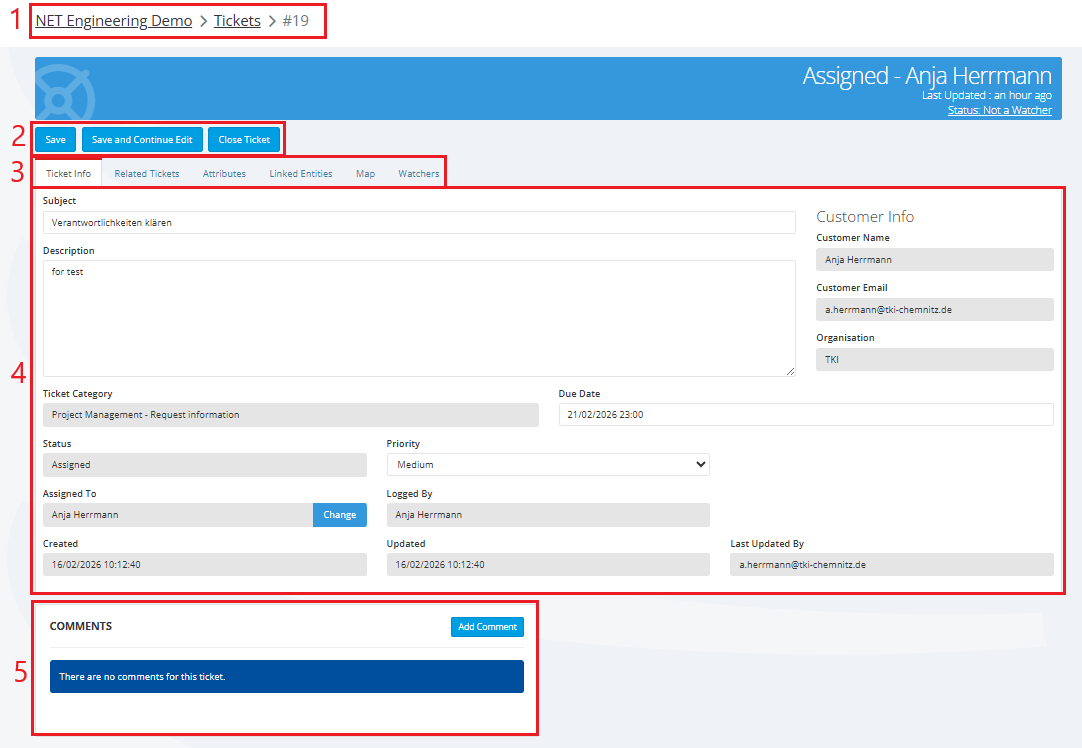Switch to the Related Tickets tab
Viewport: 1082px width, 748px height.
(x=147, y=174)
